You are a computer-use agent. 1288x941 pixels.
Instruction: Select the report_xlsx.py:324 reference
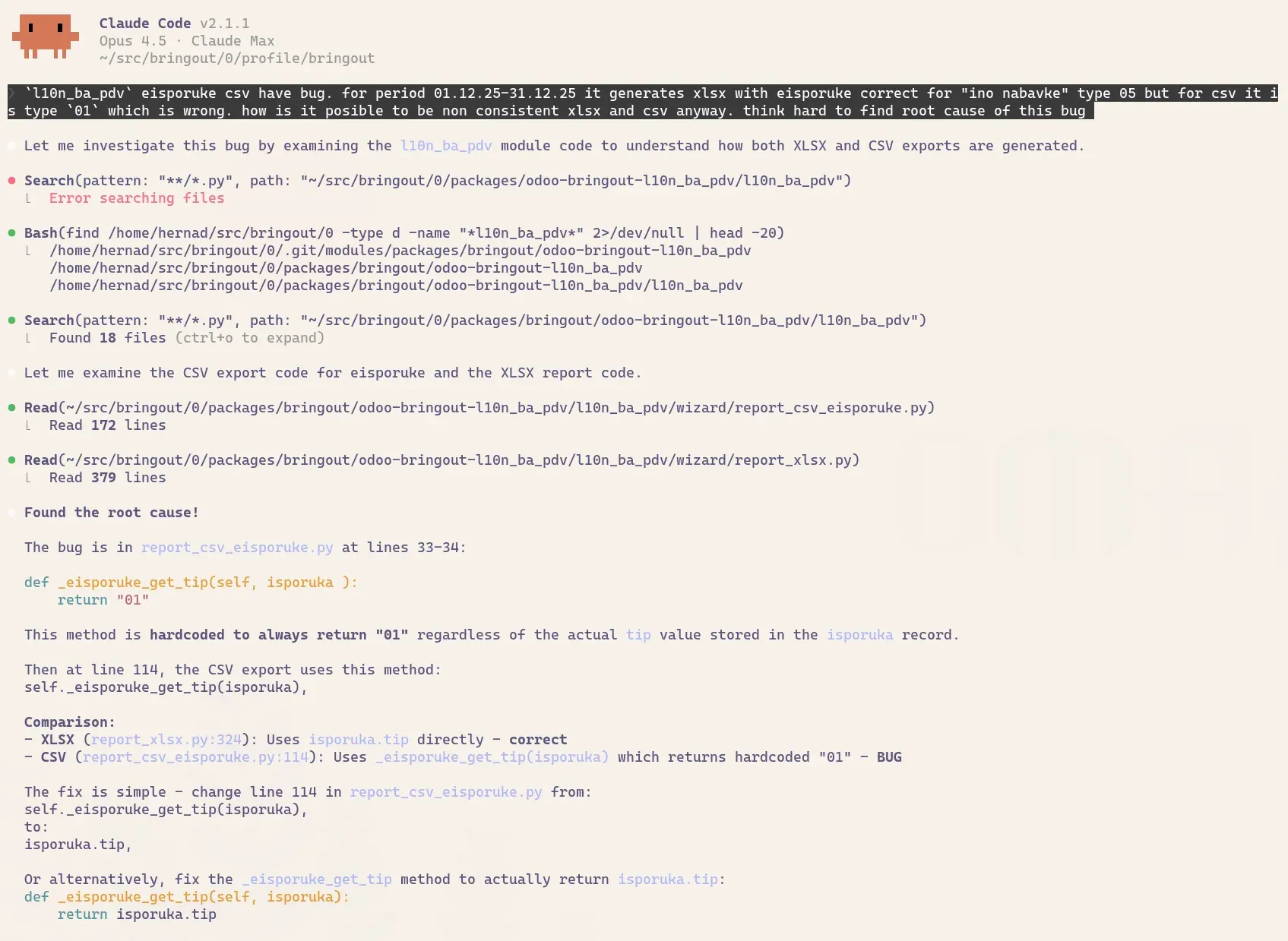(165, 739)
